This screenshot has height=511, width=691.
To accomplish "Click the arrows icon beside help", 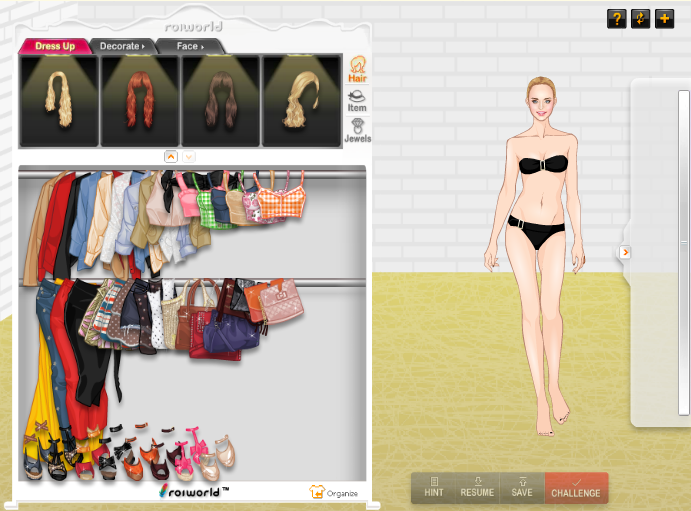I will (640, 18).
